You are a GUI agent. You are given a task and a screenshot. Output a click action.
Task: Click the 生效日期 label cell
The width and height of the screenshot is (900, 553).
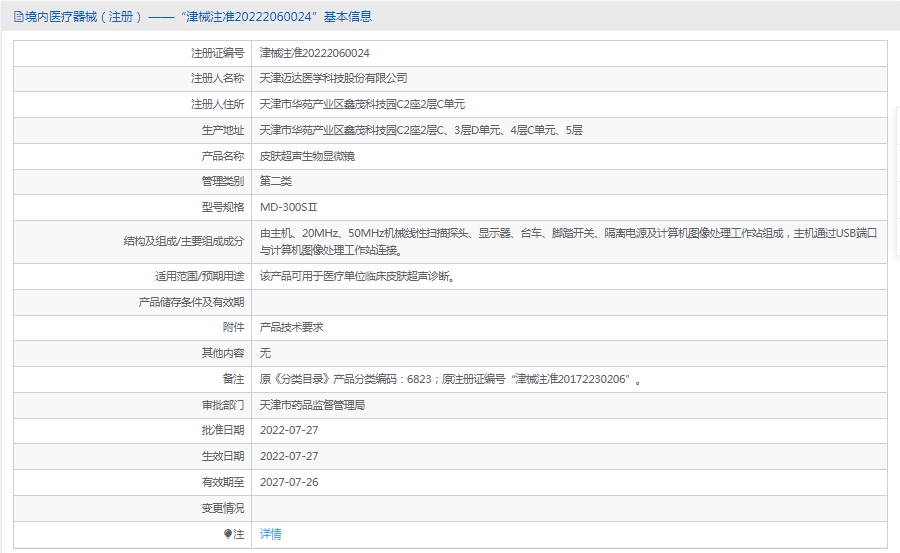coord(133,457)
